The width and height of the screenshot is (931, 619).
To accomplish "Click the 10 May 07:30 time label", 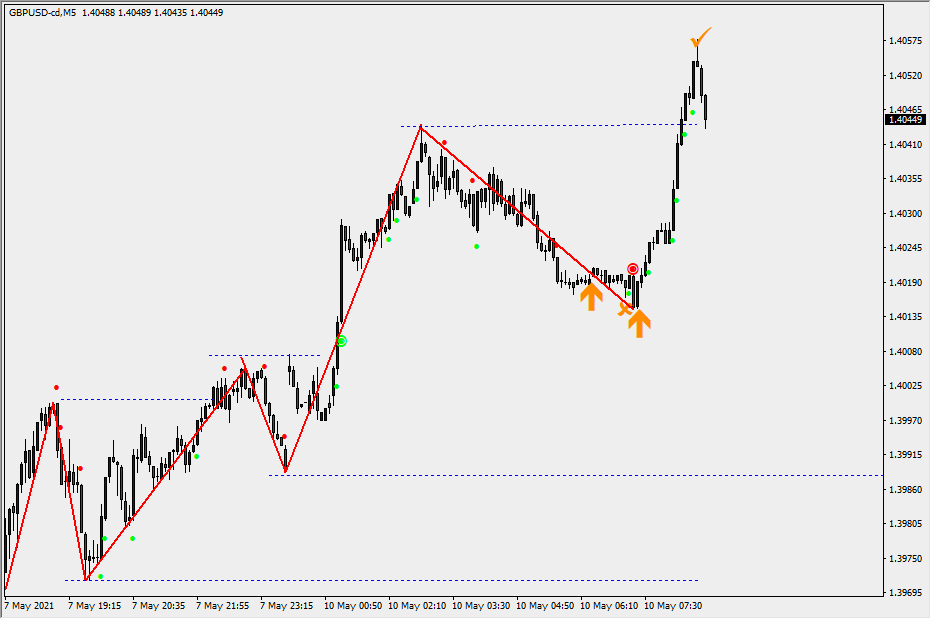I will [x=675, y=605].
